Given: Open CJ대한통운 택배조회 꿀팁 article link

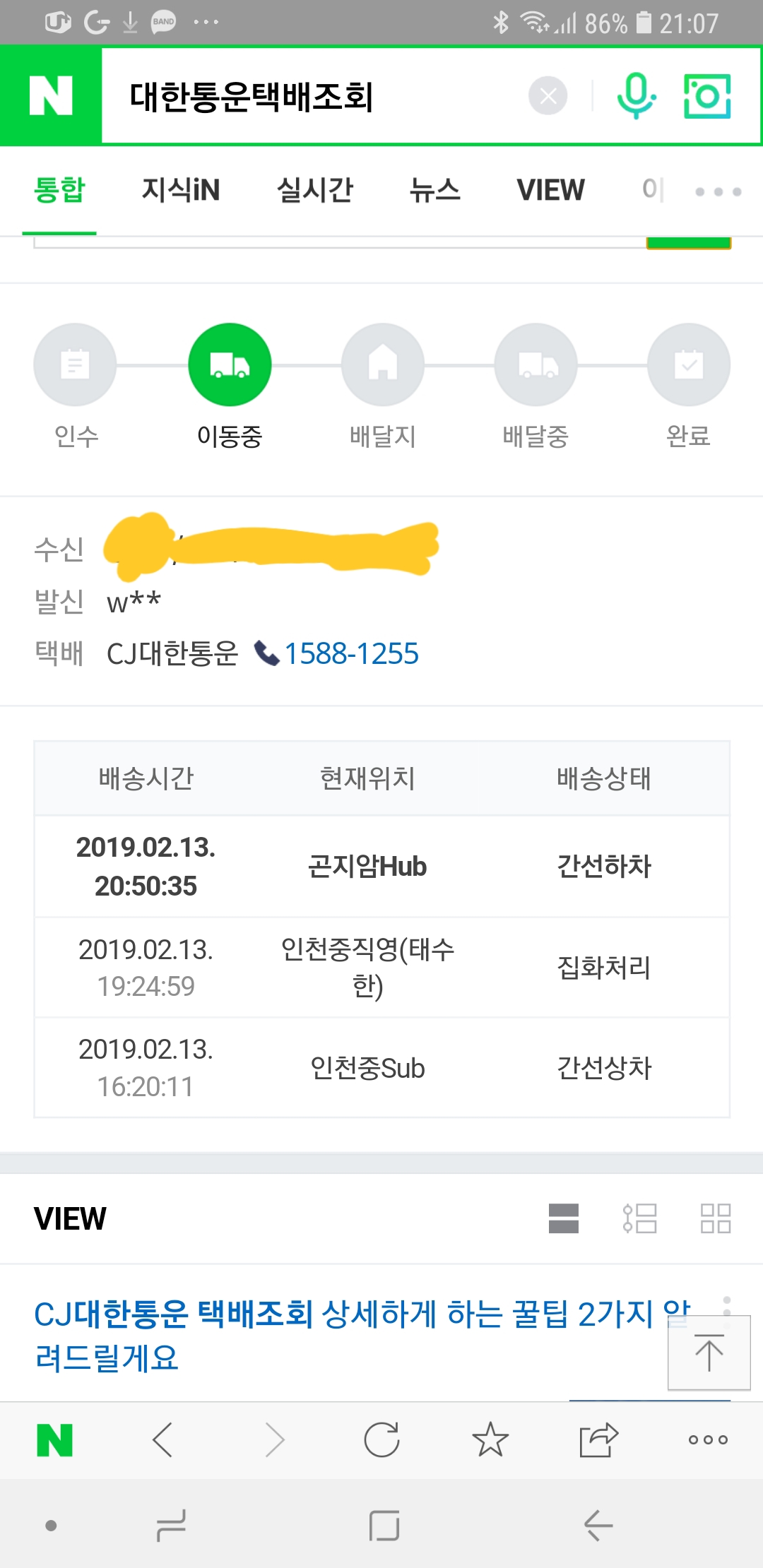Looking at the screenshot, I should (x=339, y=1335).
